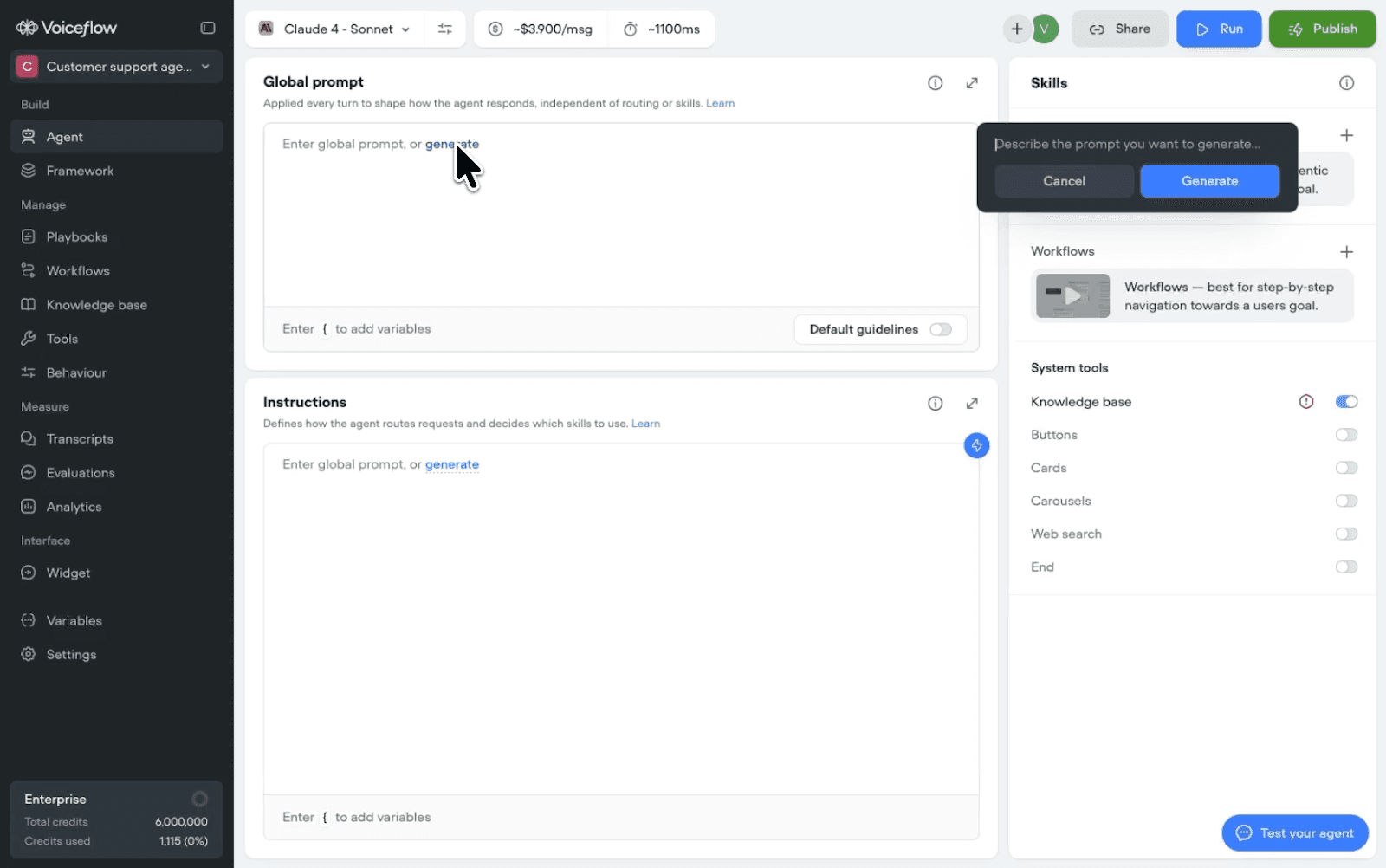This screenshot has width=1386, height=868.
Task: Add a workflow with plus icon
Action: [x=1346, y=251]
